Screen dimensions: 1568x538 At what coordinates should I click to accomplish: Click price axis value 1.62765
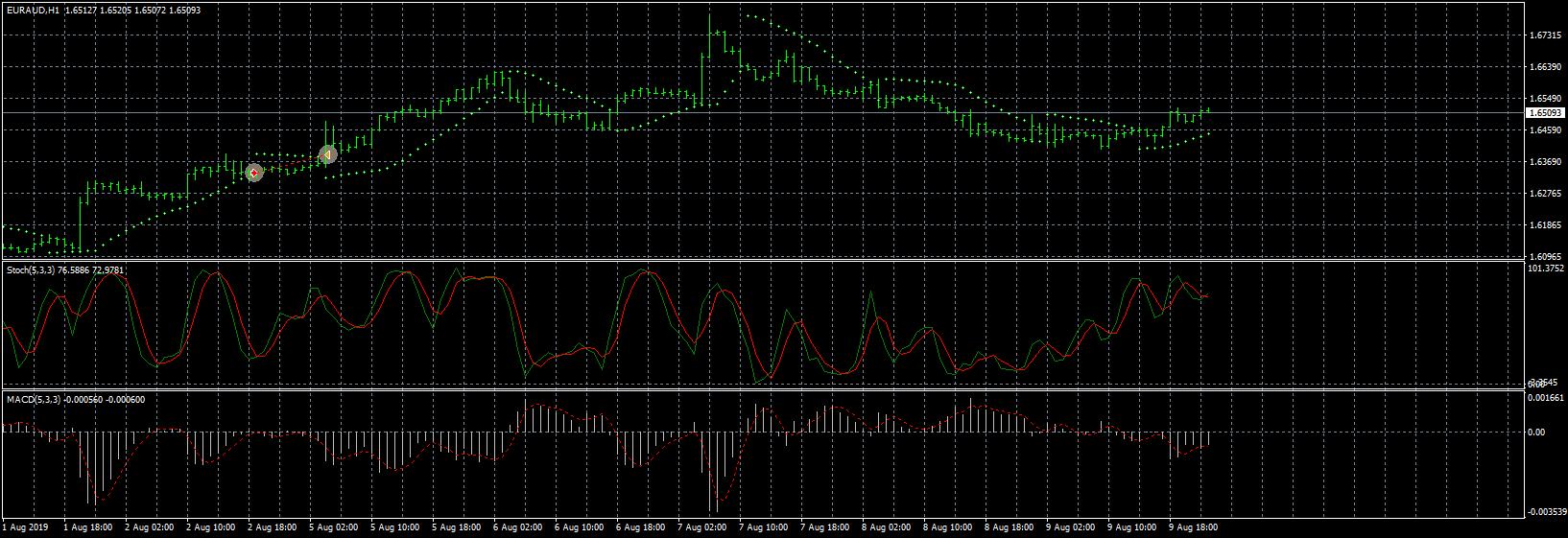(x=1544, y=194)
